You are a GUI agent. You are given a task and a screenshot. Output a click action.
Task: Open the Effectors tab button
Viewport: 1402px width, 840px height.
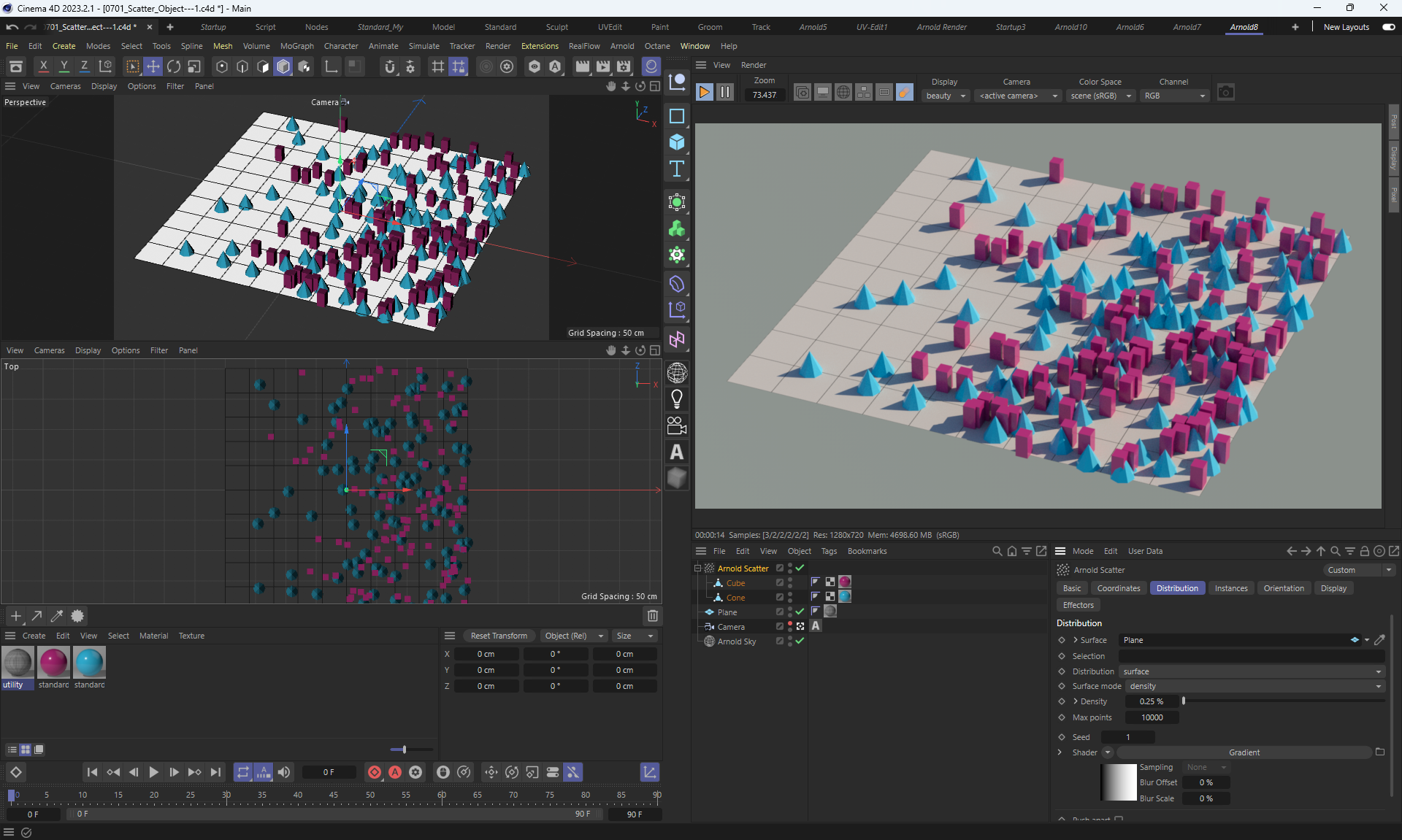[1078, 605]
